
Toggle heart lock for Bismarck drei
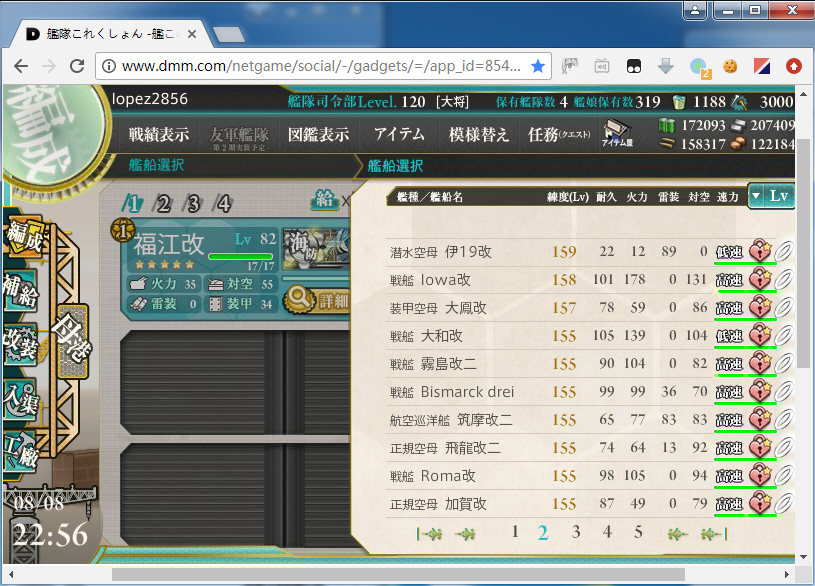point(760,392)
